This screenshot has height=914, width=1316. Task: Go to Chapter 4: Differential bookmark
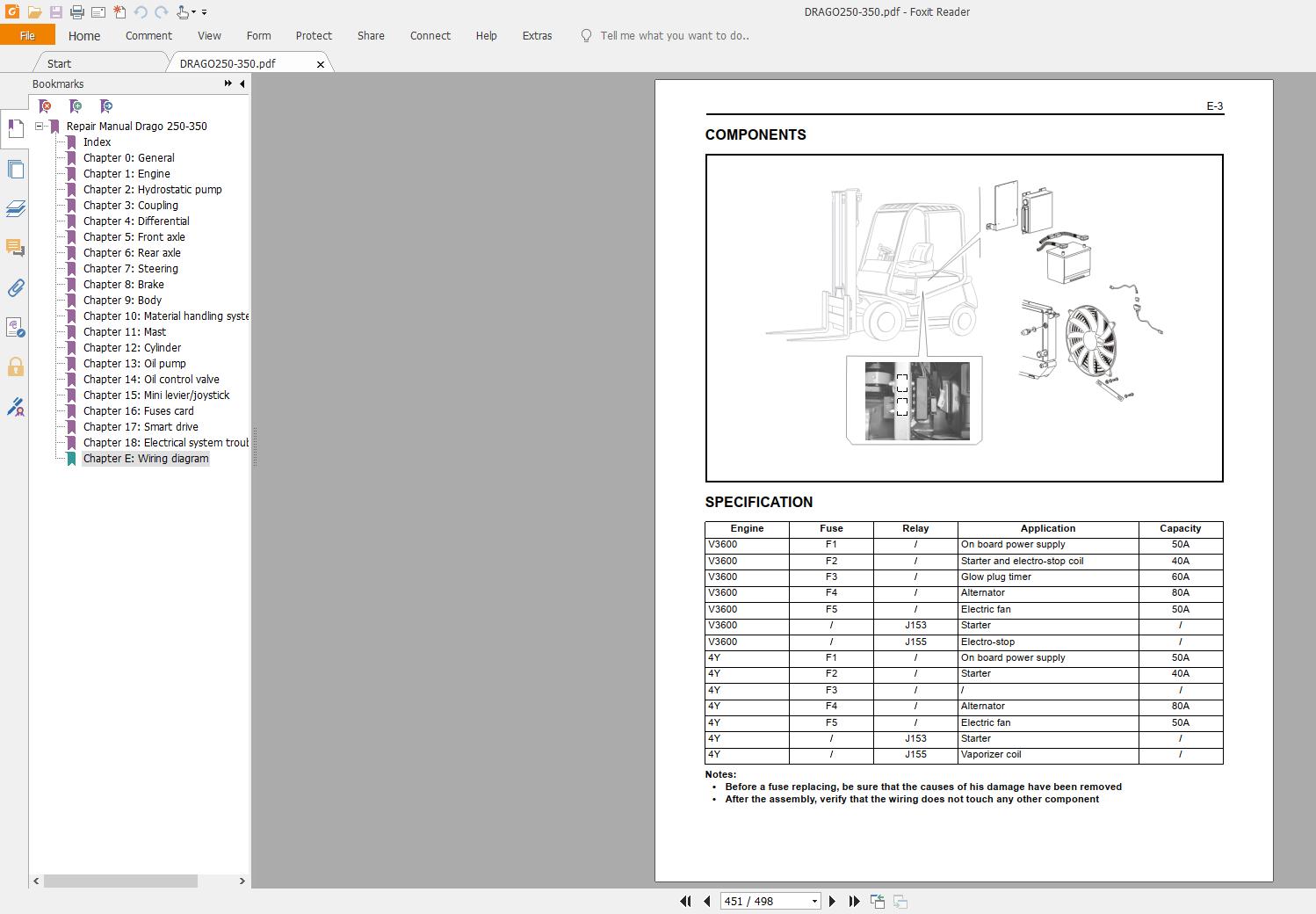coord(136,221)
